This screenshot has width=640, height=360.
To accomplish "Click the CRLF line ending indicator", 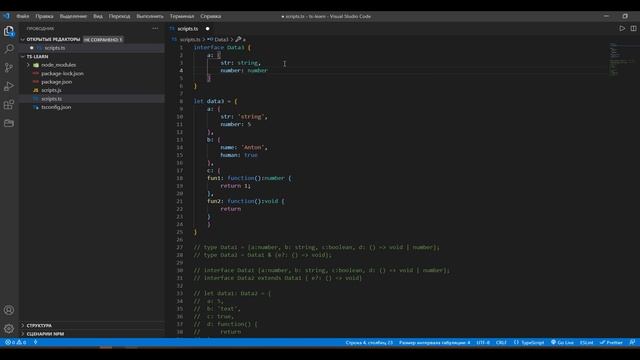I will (x=501, y=342).
